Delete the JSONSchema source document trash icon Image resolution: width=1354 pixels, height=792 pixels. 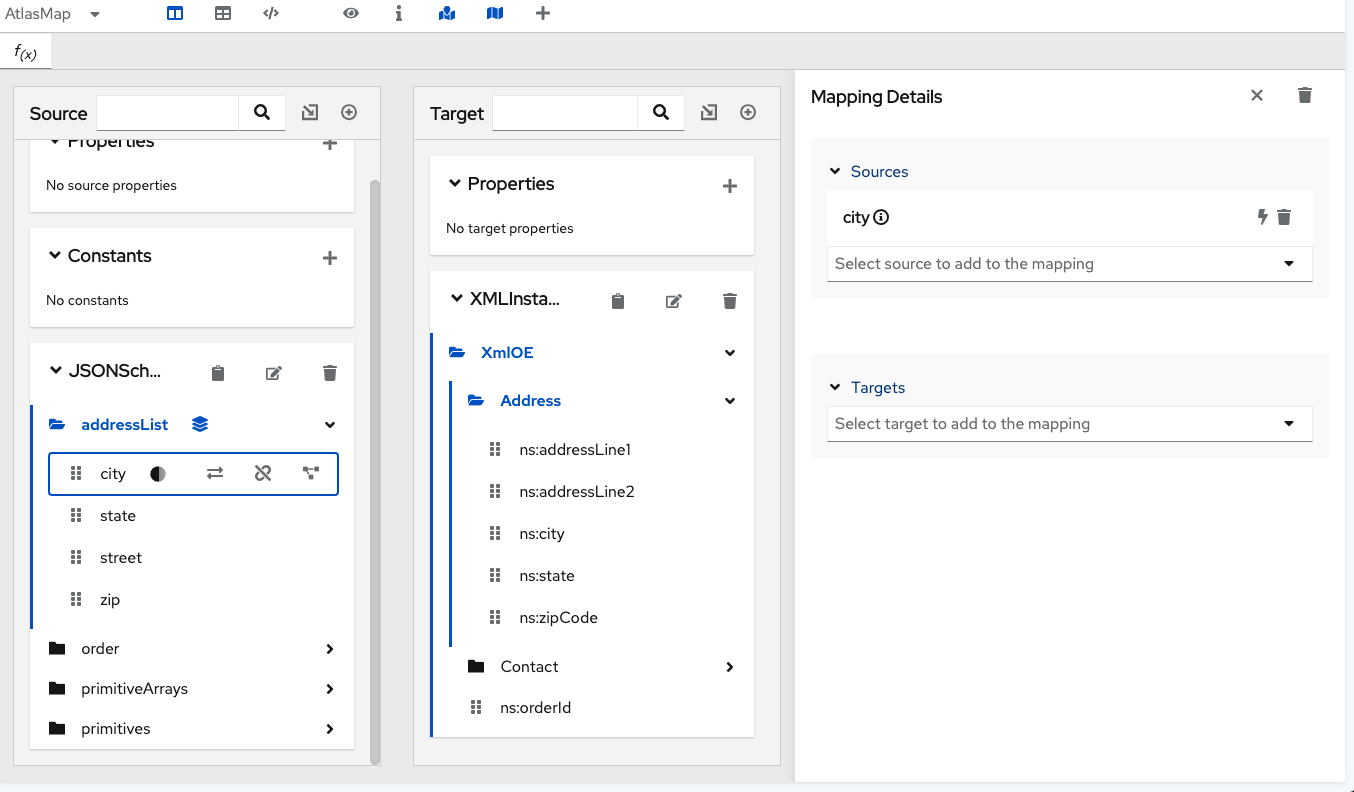[x=330, y=373]
